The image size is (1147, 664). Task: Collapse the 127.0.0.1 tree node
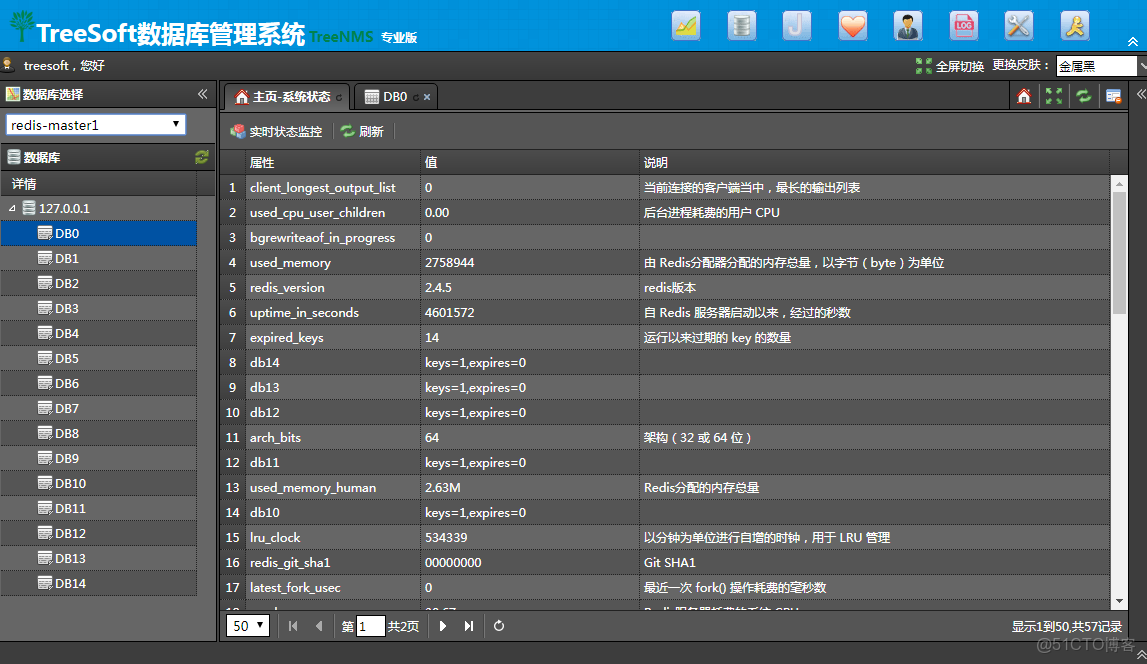12,208
